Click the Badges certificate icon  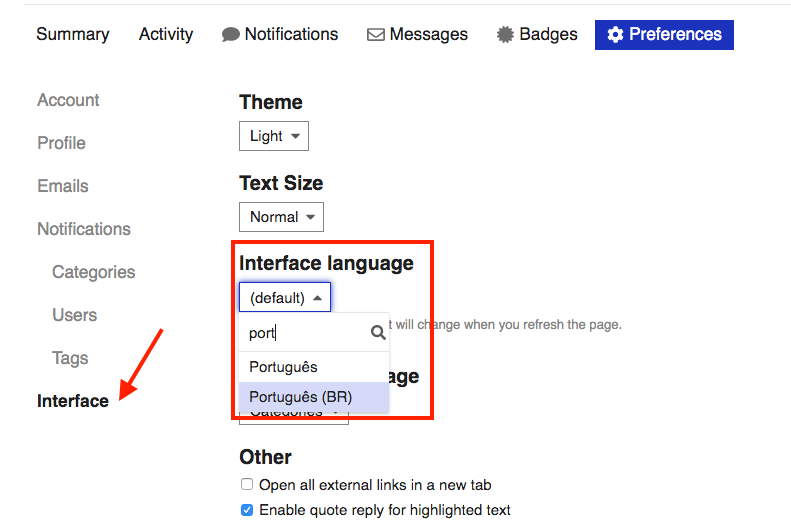pyautogui.click(x=506, y=35)
